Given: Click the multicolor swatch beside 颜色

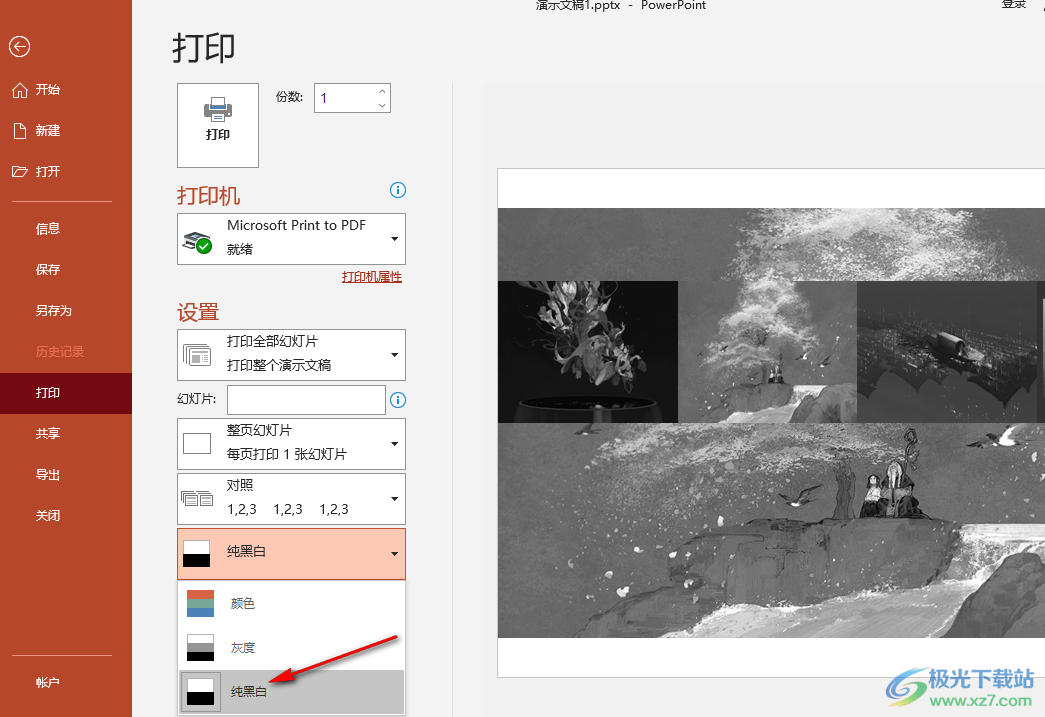Looking at the screenshot, I should coord(201,603).
